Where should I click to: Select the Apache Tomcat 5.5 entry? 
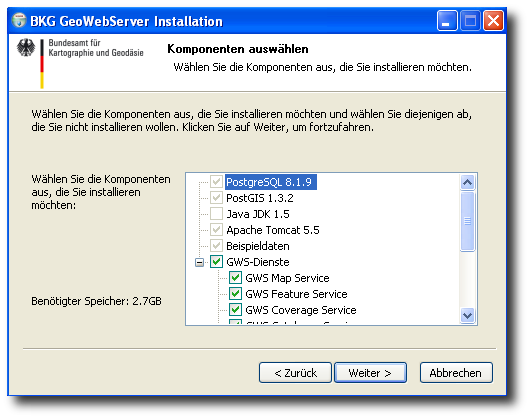[273, 230]
